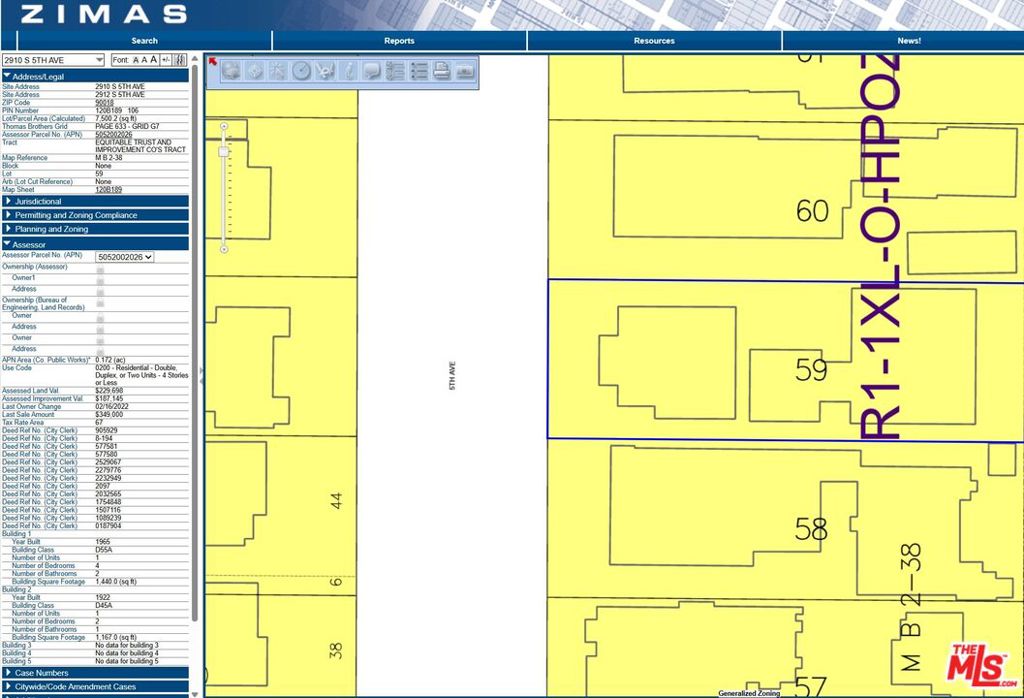Image resolution: width=1024 pixels, height=698 pixels.
Task: Select the largest font size A
Action: (154, 60)
